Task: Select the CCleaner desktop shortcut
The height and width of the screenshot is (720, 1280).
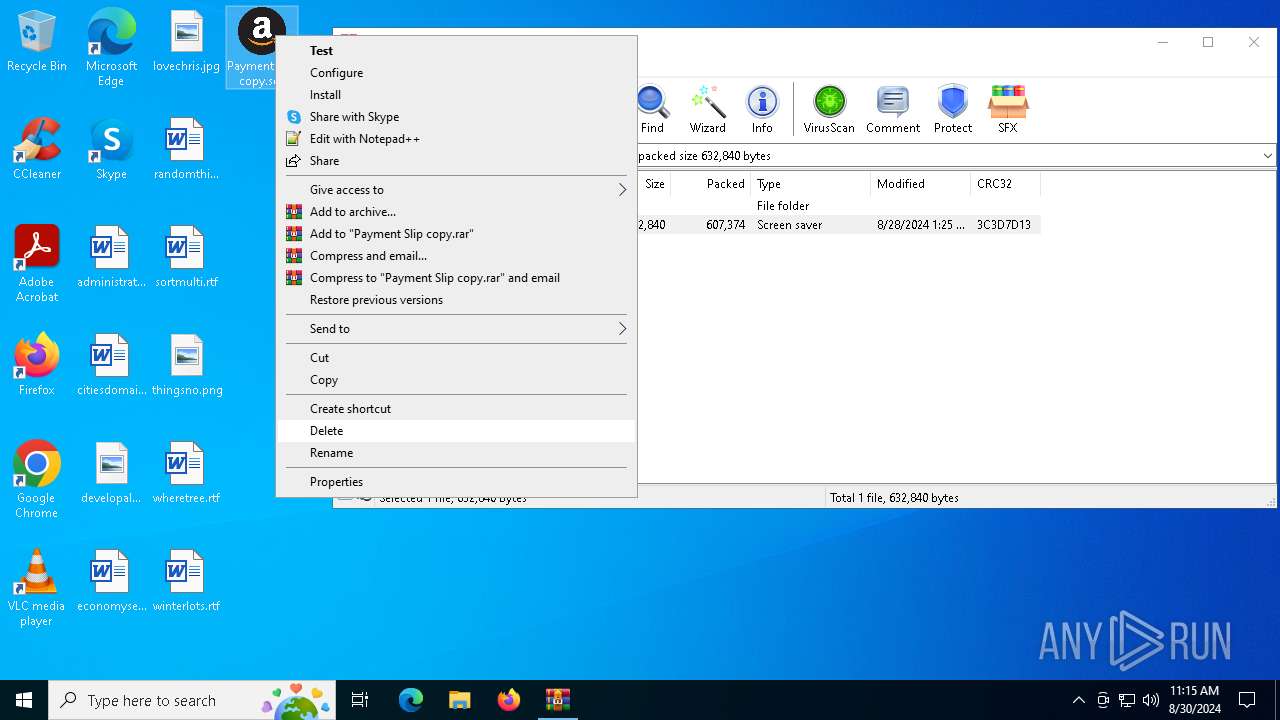Action: 37,150
